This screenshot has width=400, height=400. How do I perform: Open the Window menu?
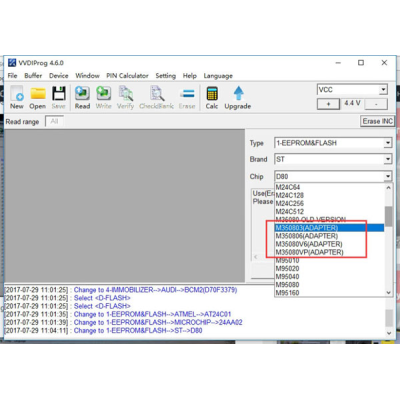point(87,76)
